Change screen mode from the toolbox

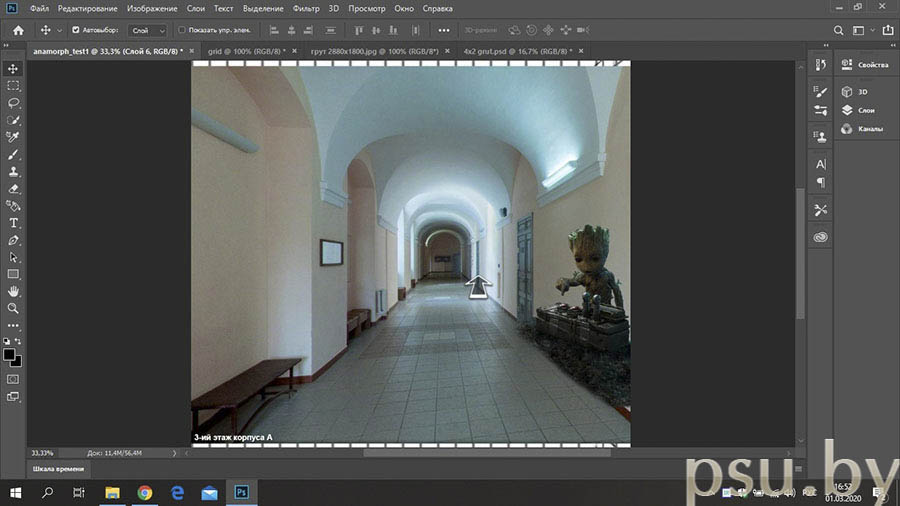click(x=13, y=397)
